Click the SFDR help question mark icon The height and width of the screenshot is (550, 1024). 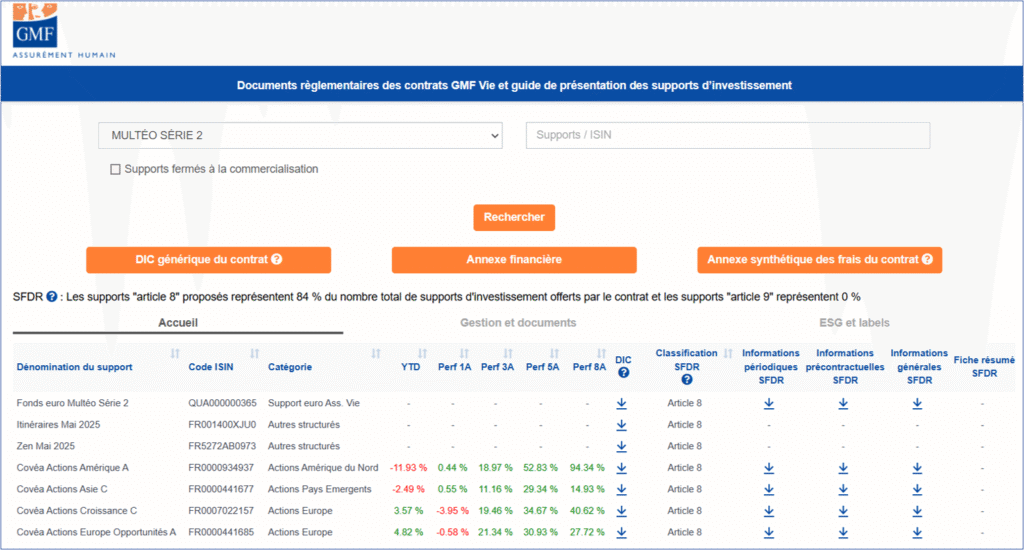tap(52, 297)
